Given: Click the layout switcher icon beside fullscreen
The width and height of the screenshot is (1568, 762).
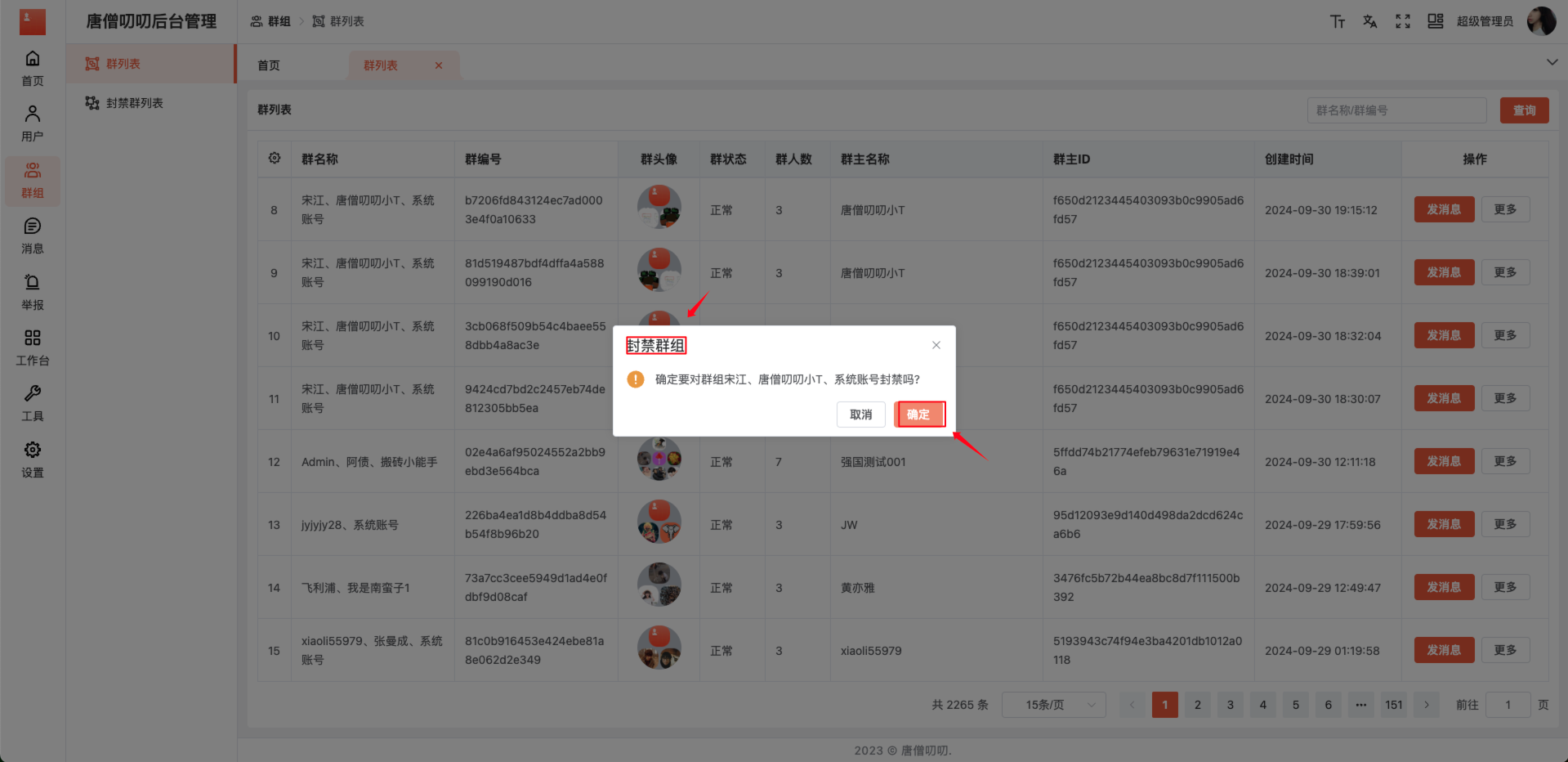Looking at the screenshot, I should (x=1436, y=21).
